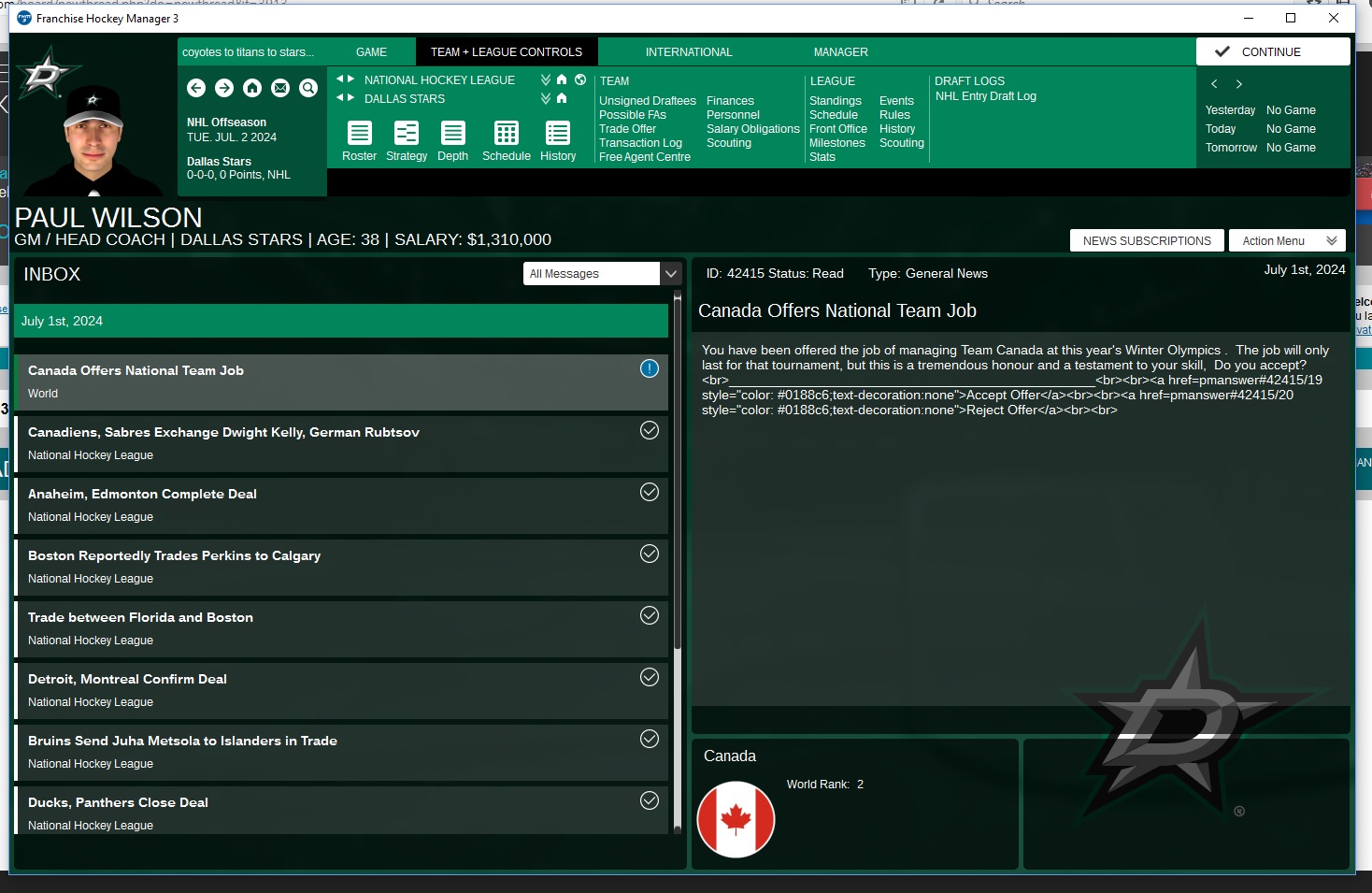Select the Trade between Florida and Boston message
The height and width of the screenshot is (893, 1372).
pos(341,628)
